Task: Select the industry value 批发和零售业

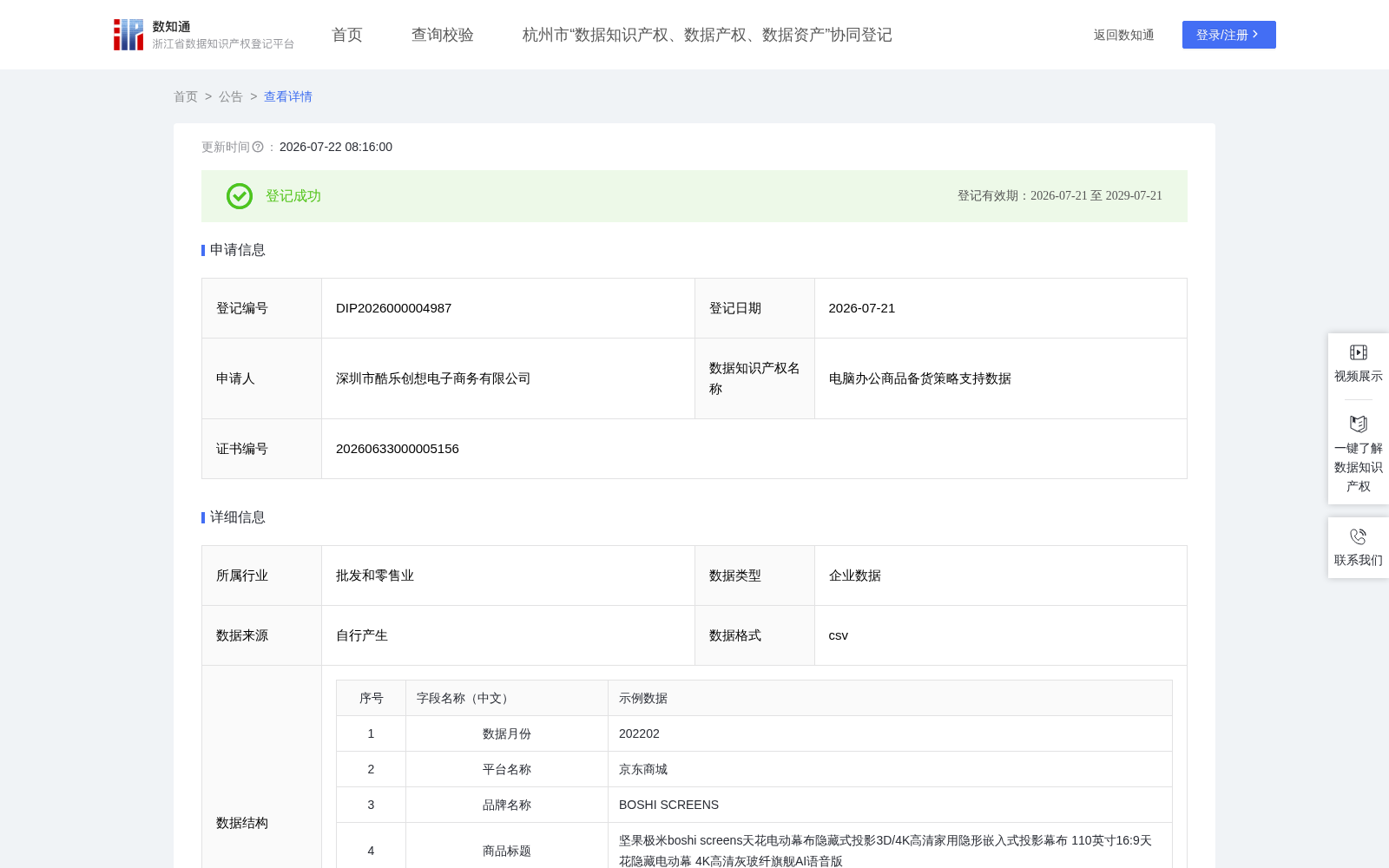Action: point(375,575)
